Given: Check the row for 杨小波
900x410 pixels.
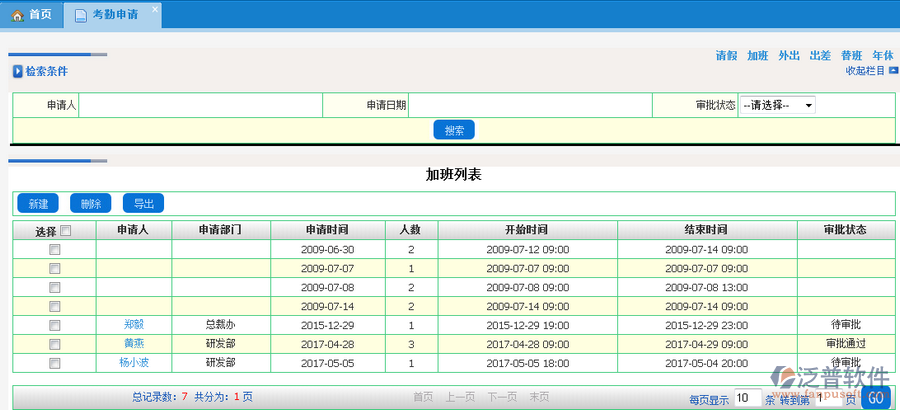Looking at the screenshot, I should [x=55, y=364].
